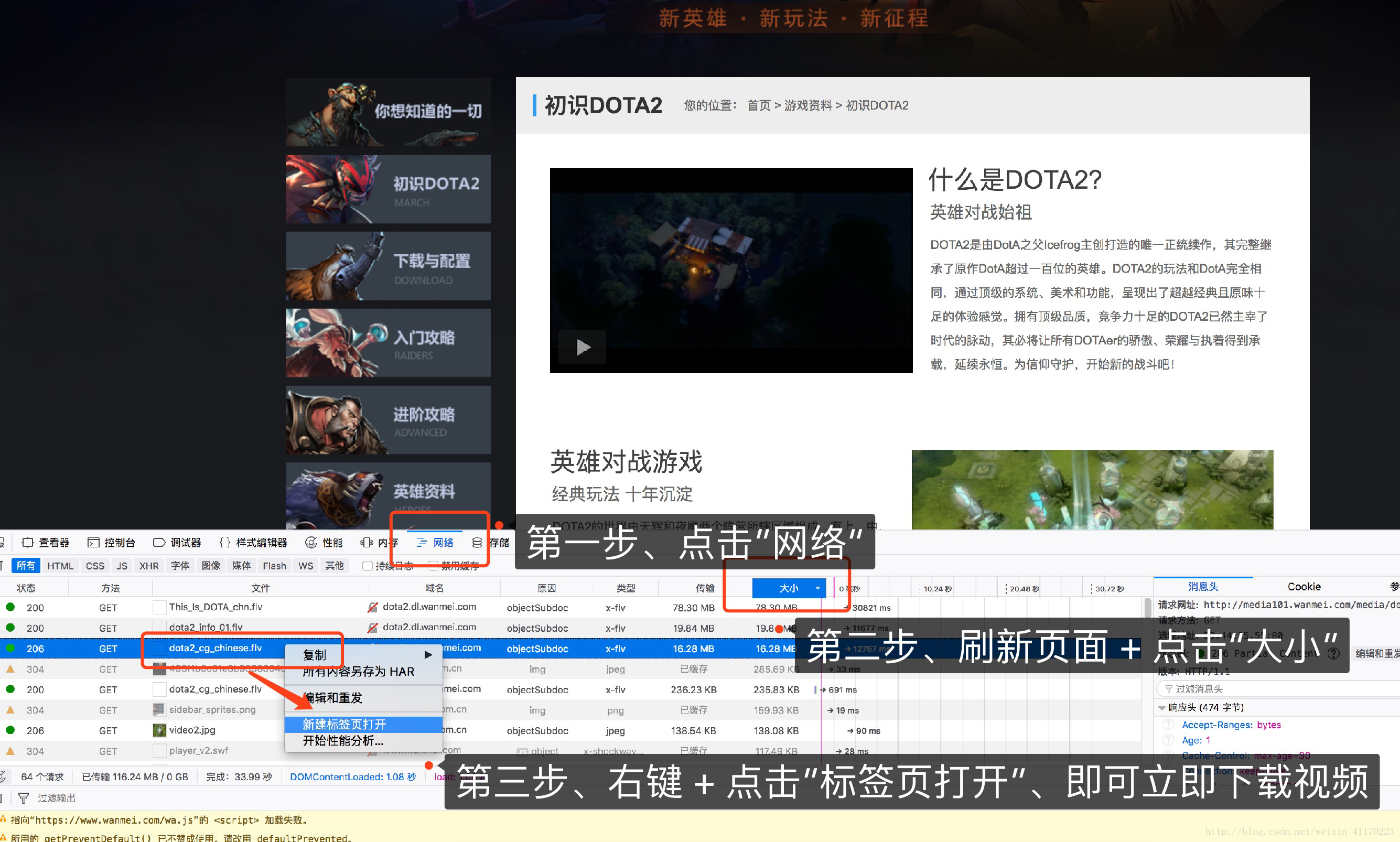Toggle the XHR request filter
Image resolution: width=1400 pixels, height=842 pixels.
point(149,566)
